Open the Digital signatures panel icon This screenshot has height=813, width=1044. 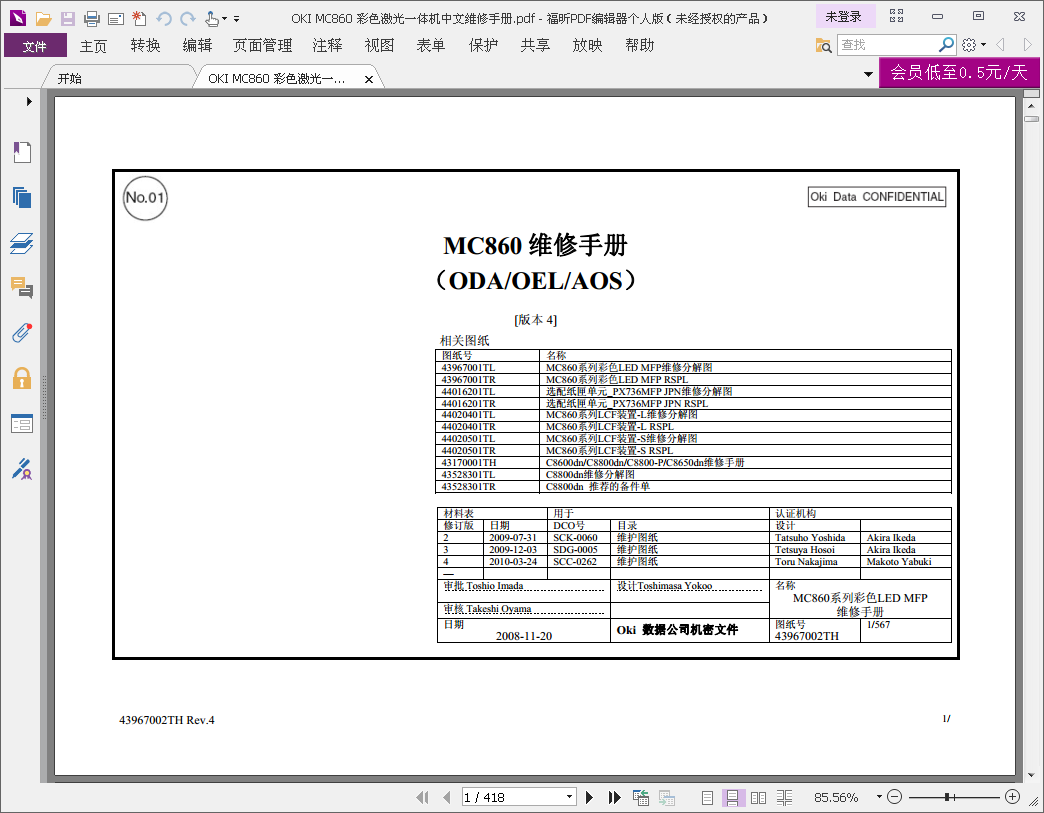[22, 469]
